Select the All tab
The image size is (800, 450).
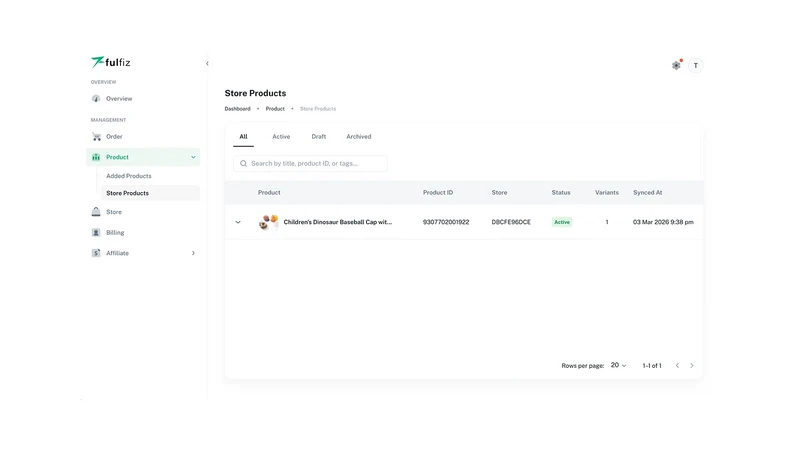click(243, 137)
